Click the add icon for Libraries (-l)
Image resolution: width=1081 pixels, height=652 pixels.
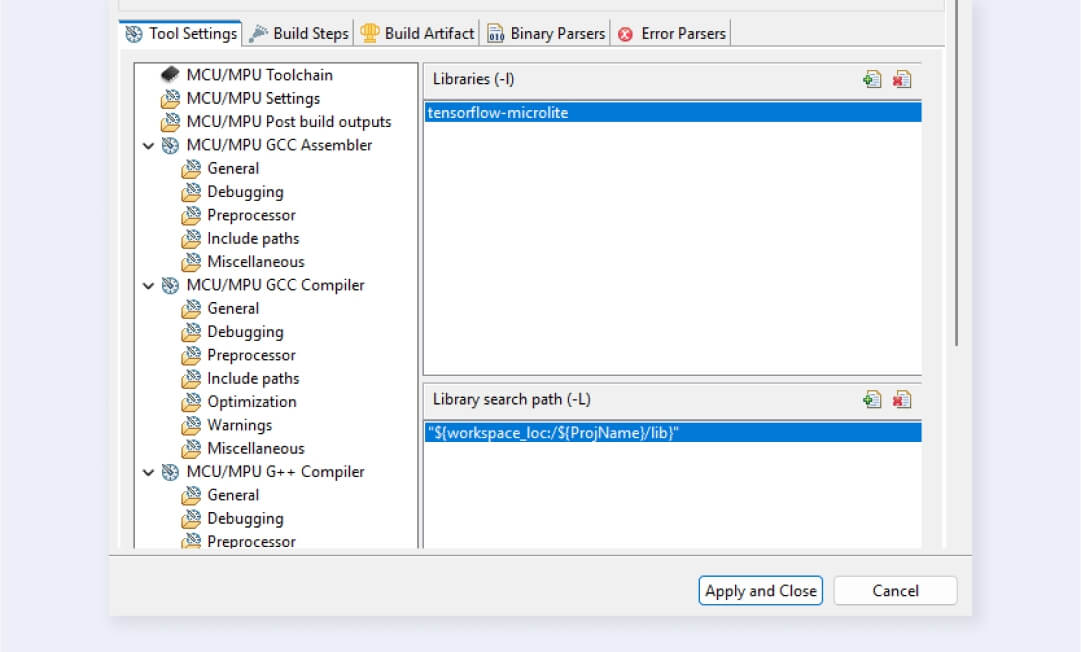coord(872,80)
